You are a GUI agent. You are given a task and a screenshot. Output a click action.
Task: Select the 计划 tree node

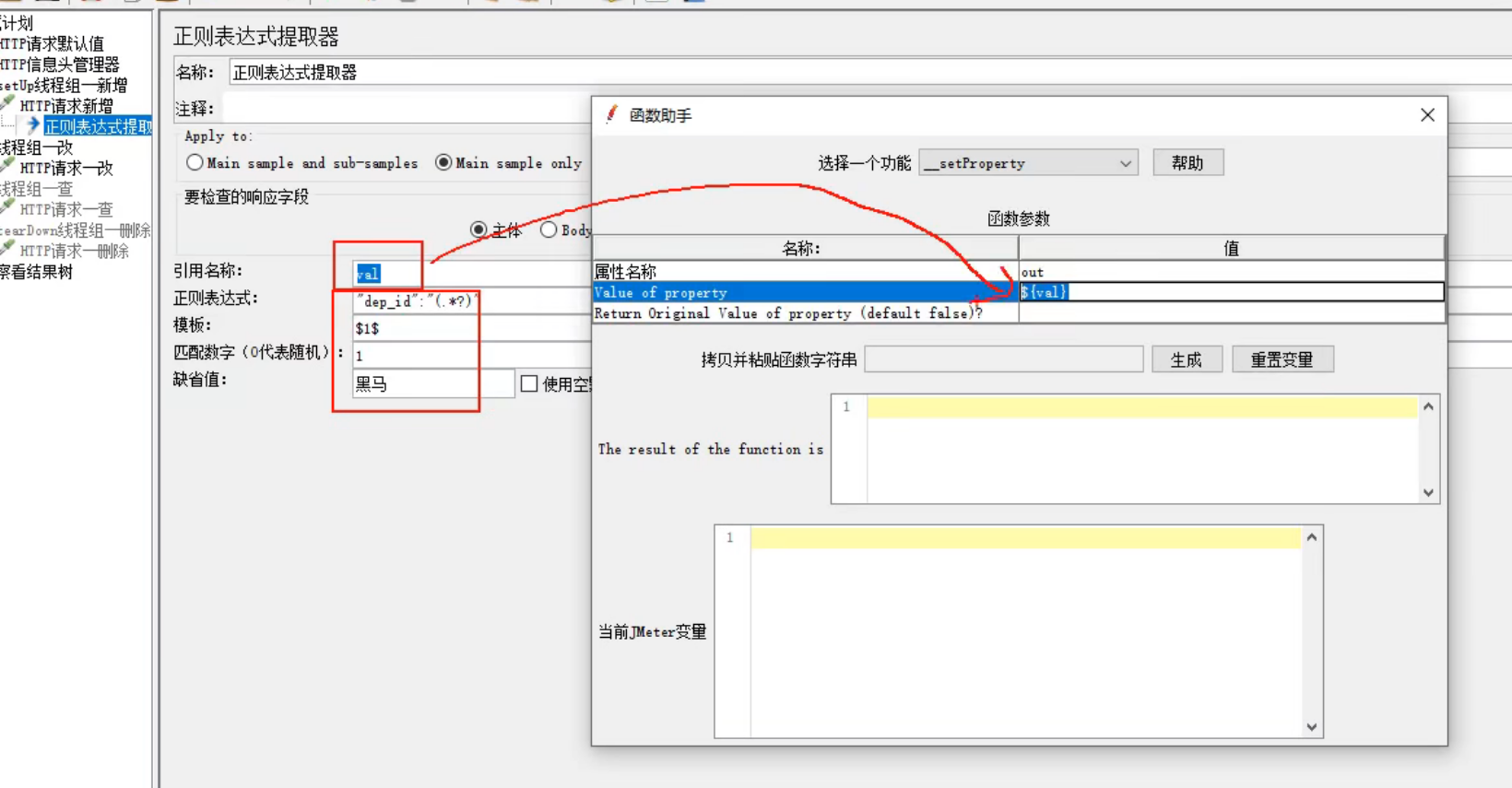tap(17, 23)
